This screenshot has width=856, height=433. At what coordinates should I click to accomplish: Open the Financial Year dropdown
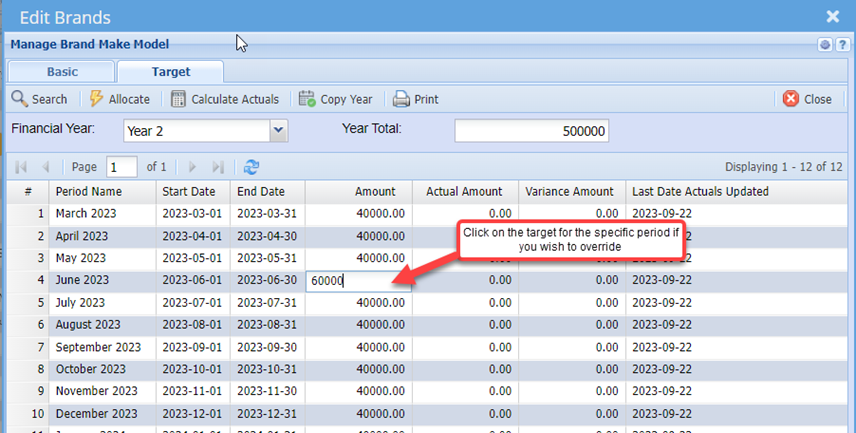[279, 130]
